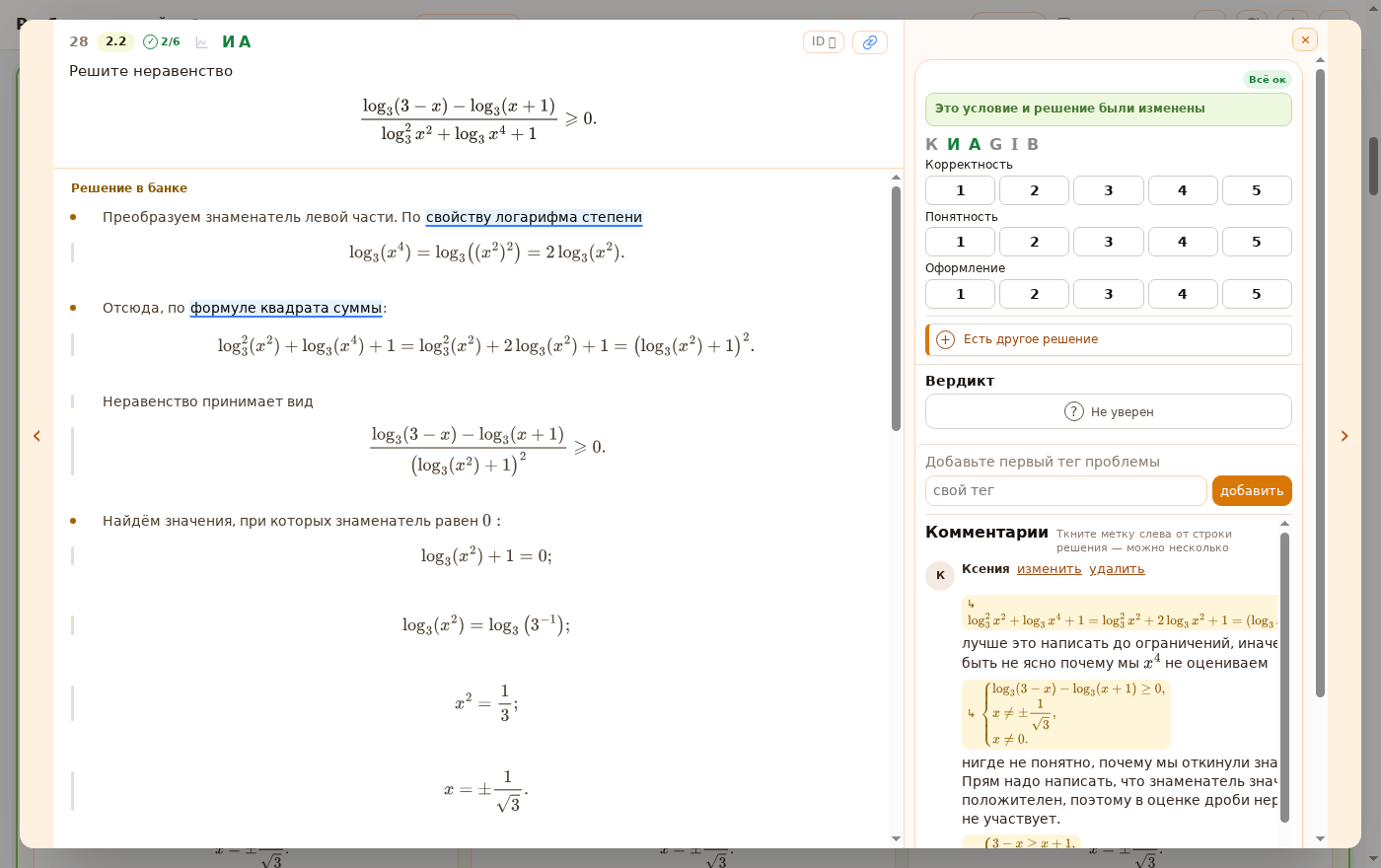Click the "свой тег" input field
Viewport: 1381px width, 868px height.
tap(1066, 490)
